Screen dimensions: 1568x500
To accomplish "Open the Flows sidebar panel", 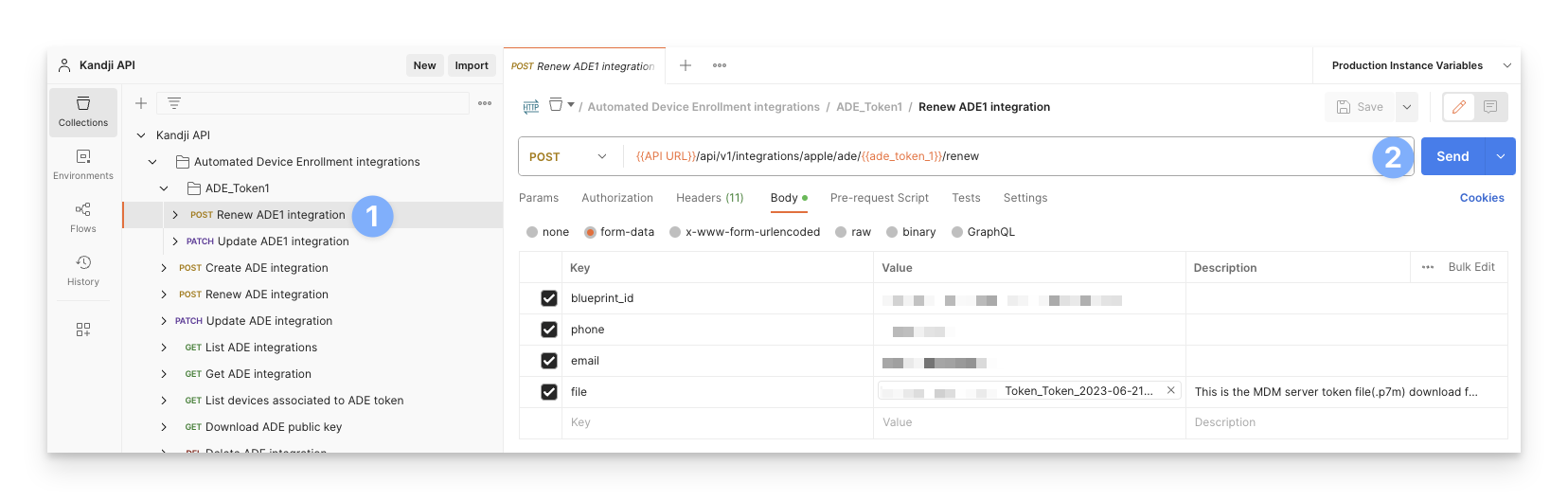I will click(x=83, y=218).
